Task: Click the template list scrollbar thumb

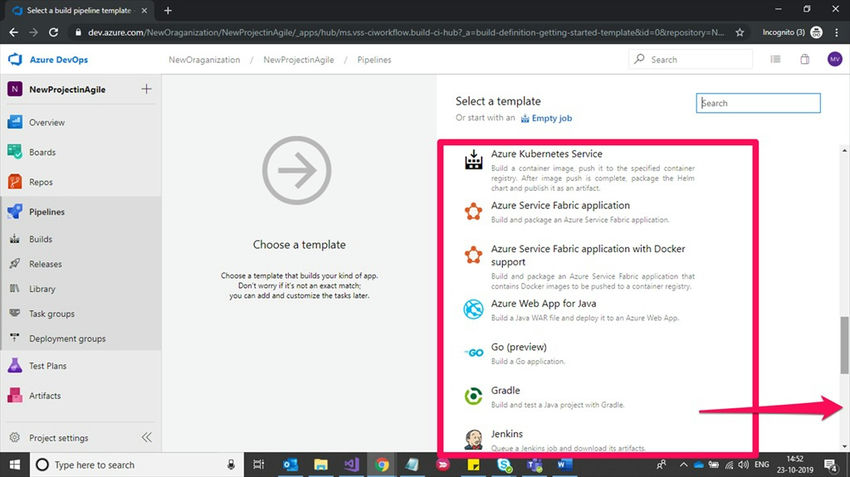Action: point(845,345)
